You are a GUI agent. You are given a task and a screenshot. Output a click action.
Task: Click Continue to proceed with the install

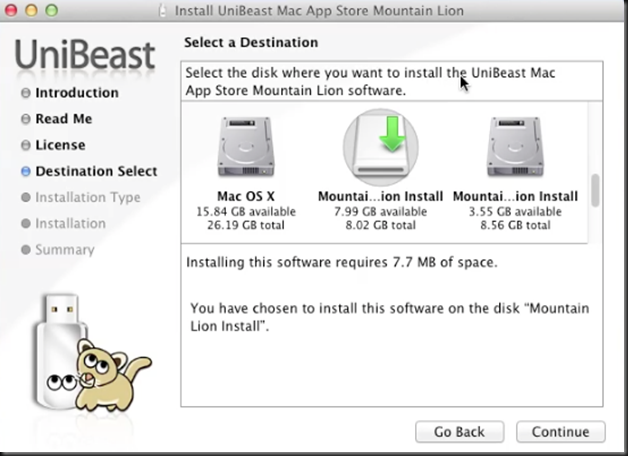pyautogui.click(x=560, y=432)
